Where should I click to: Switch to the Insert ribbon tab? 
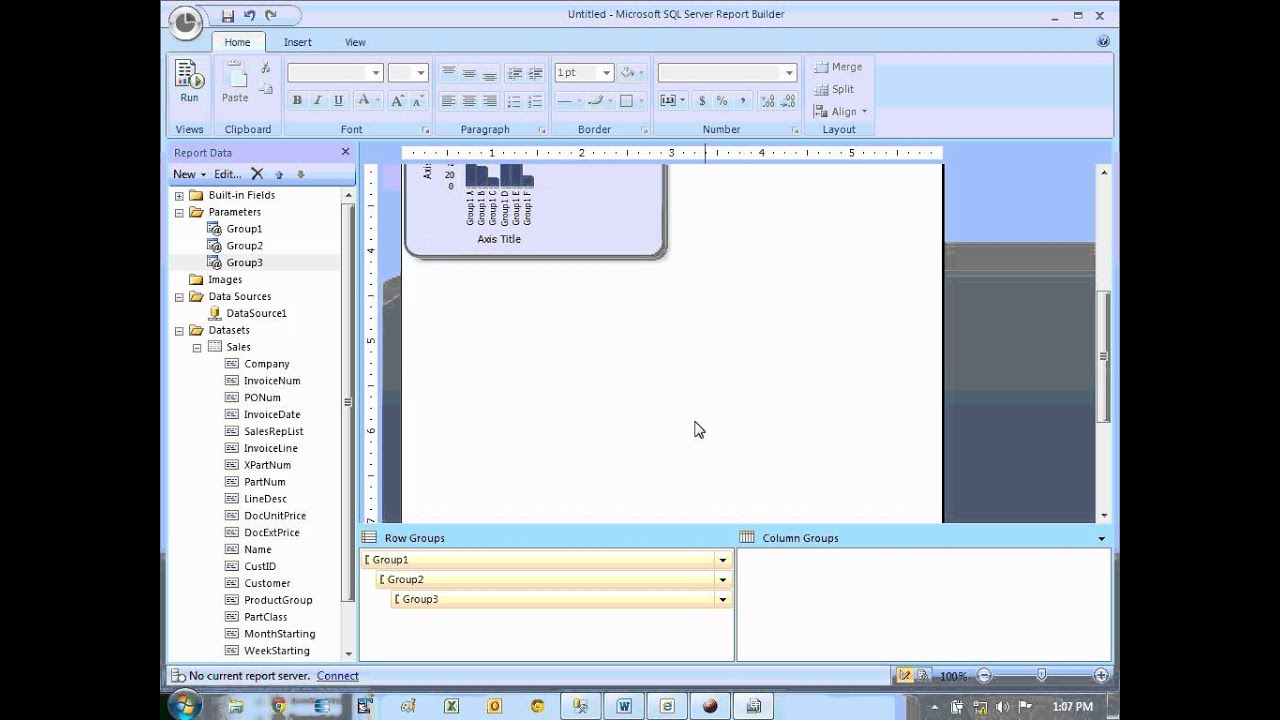[x=297, y=42]
